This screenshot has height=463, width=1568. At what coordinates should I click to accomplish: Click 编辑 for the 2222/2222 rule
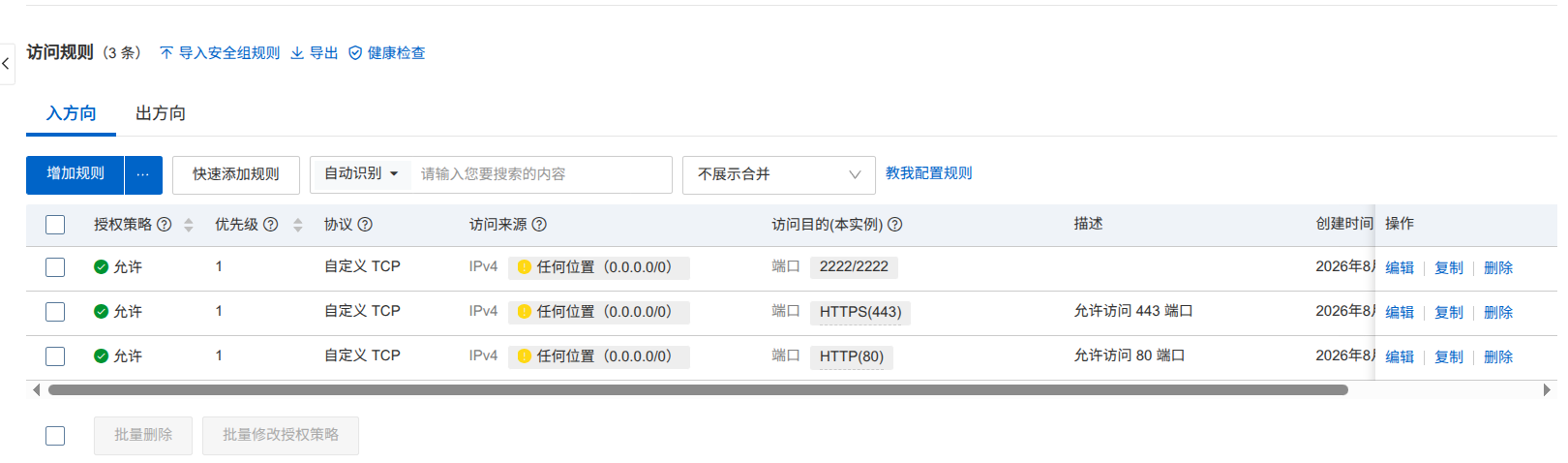1400,268
